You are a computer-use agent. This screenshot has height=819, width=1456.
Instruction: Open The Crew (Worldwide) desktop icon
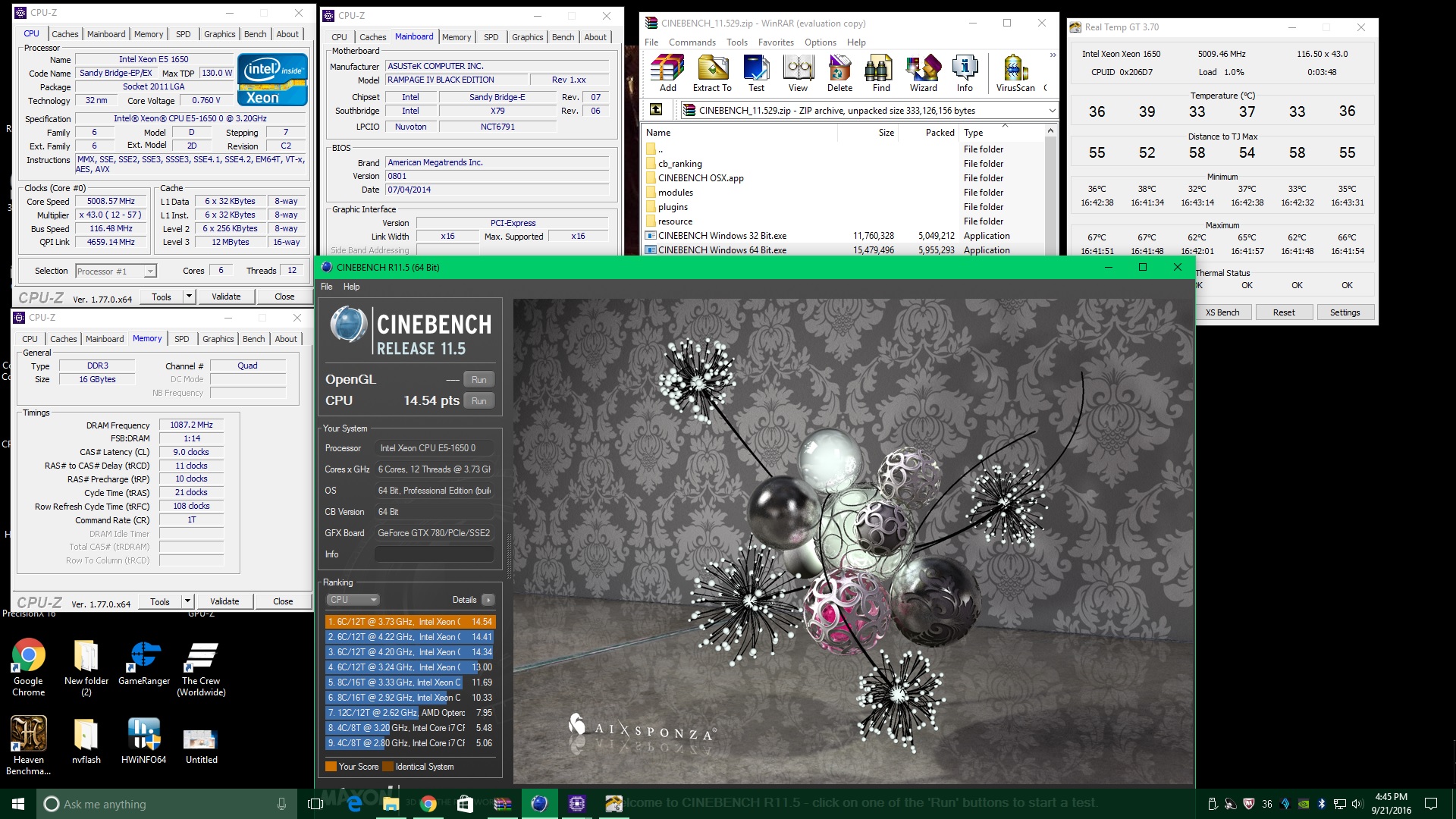click(x=201, y=667)
